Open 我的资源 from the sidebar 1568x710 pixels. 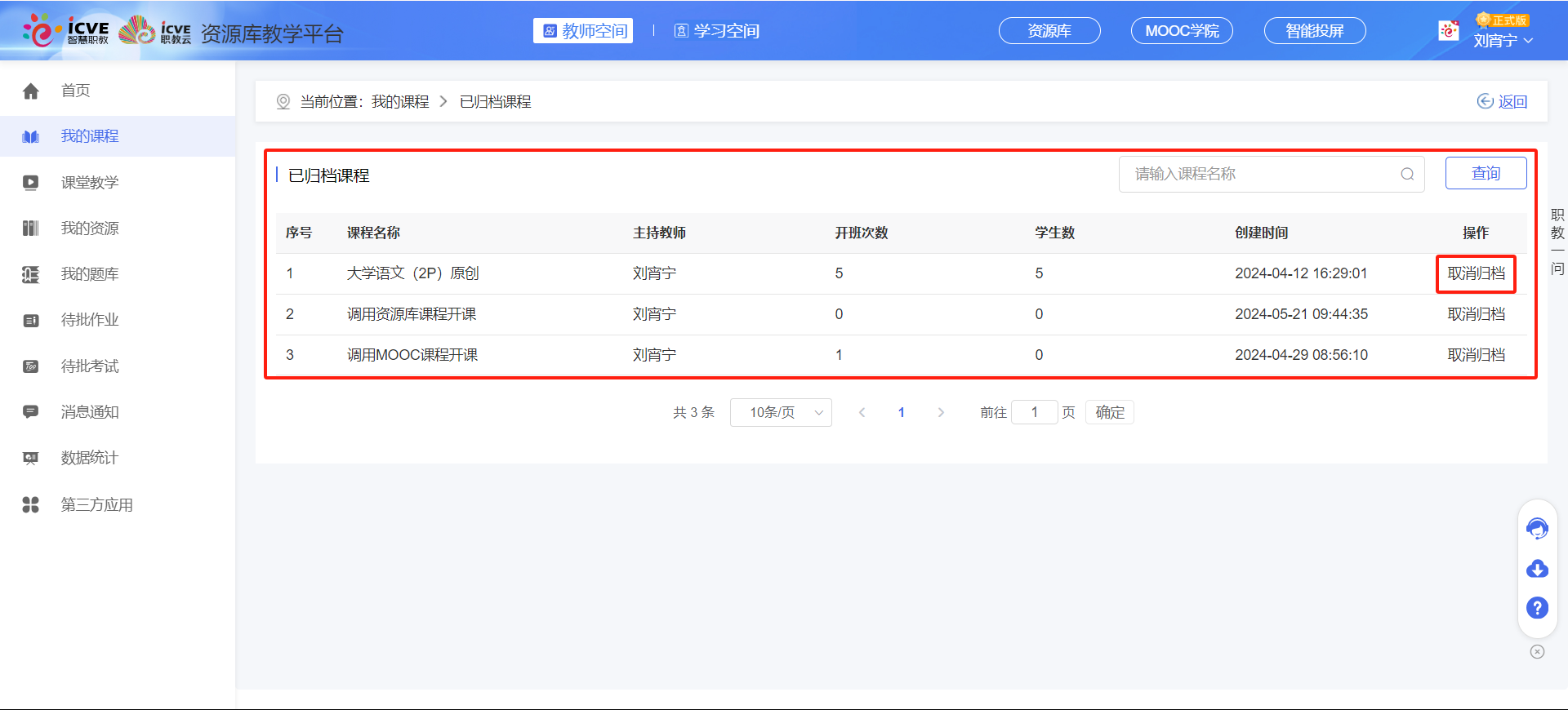point(90,229)
